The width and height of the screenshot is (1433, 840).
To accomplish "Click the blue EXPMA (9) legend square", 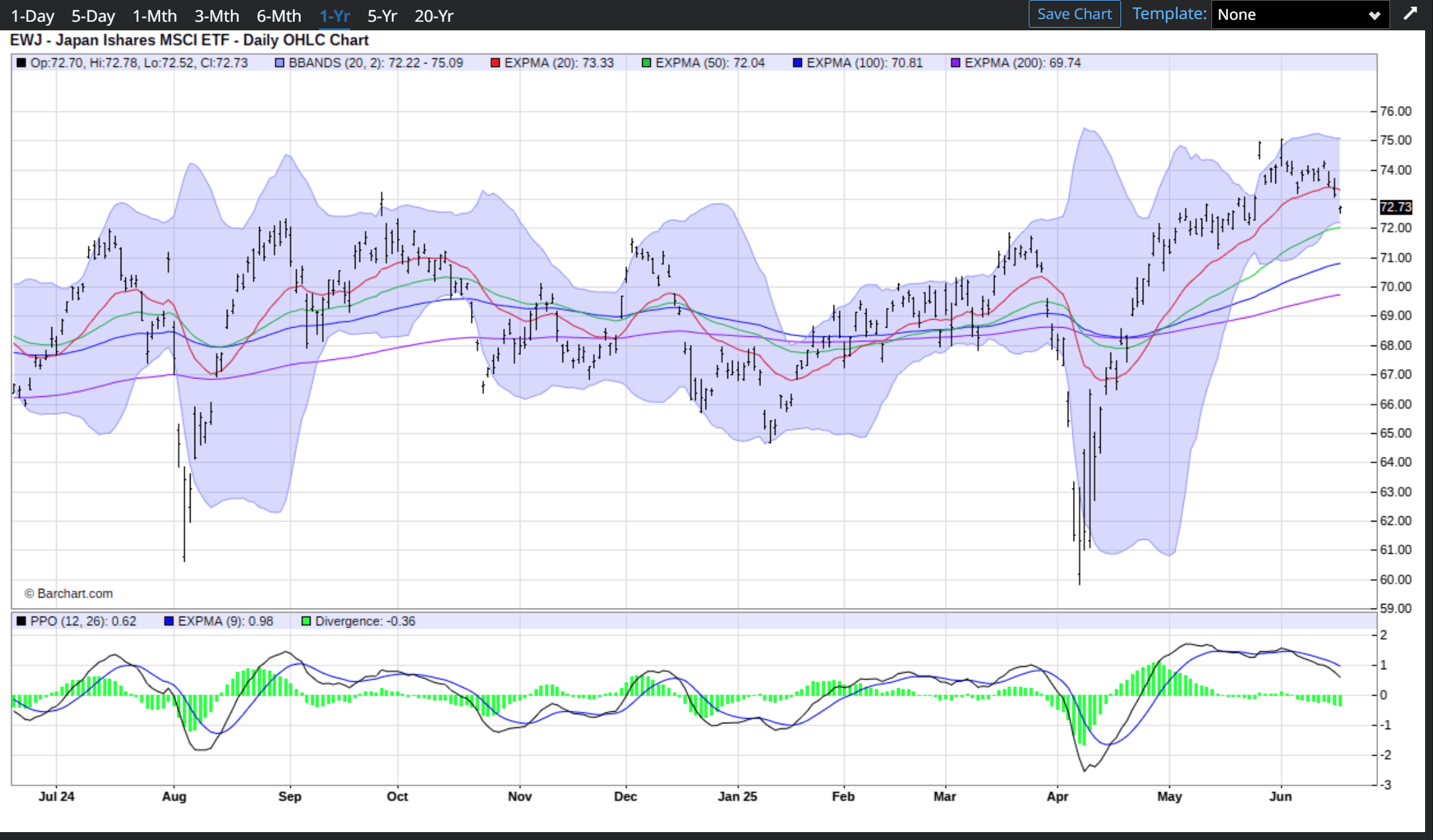I will (x=169, y=621).
